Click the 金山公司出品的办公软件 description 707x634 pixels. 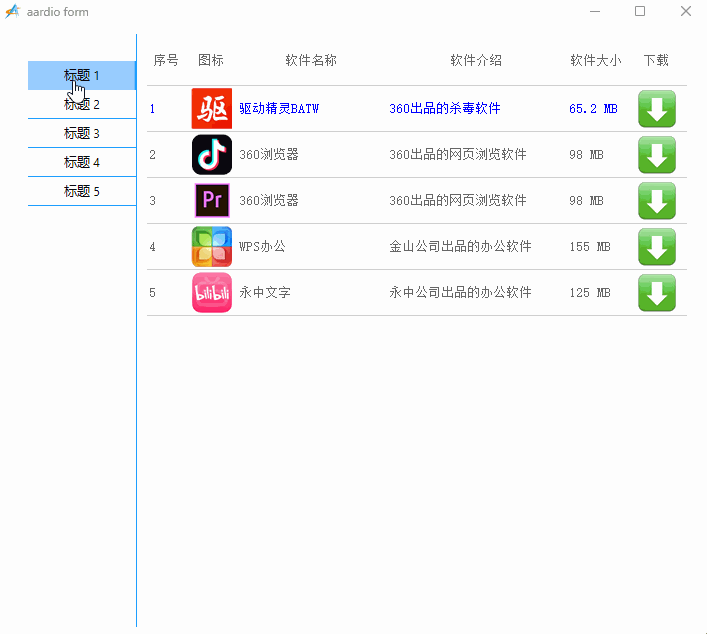coord(460,247)
